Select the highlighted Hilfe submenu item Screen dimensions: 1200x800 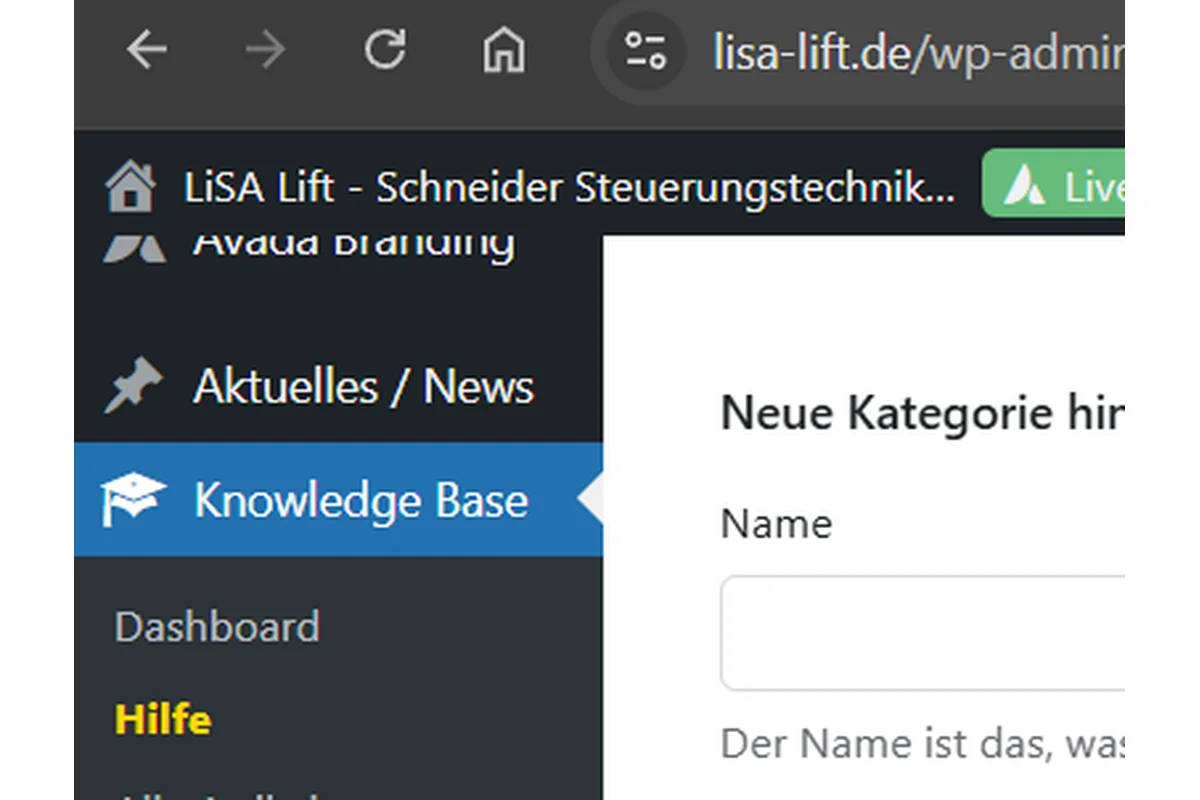tap(162, 718)
